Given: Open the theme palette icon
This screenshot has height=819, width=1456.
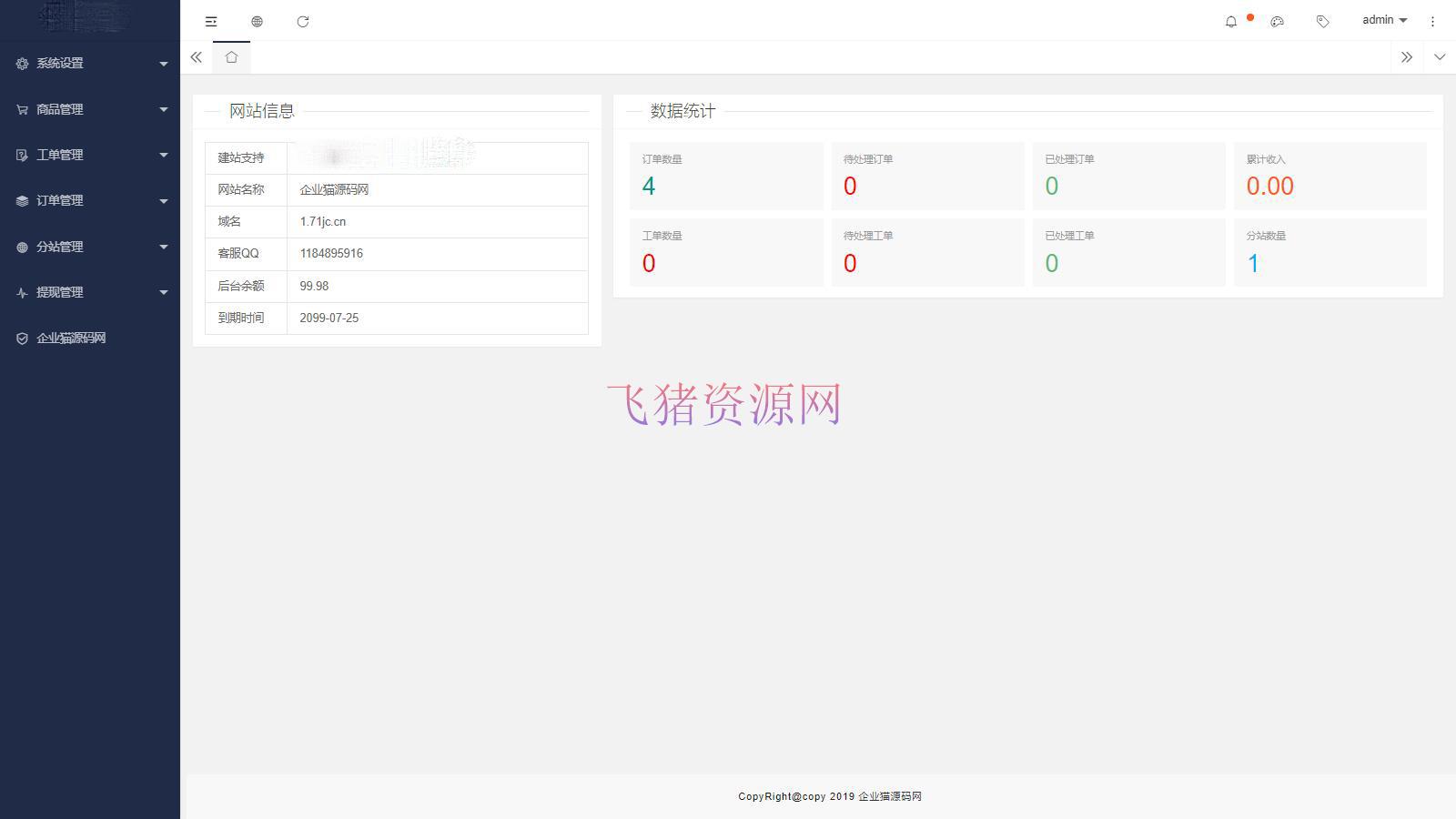Looking at the screenshot, I should tap(1277, 21).
